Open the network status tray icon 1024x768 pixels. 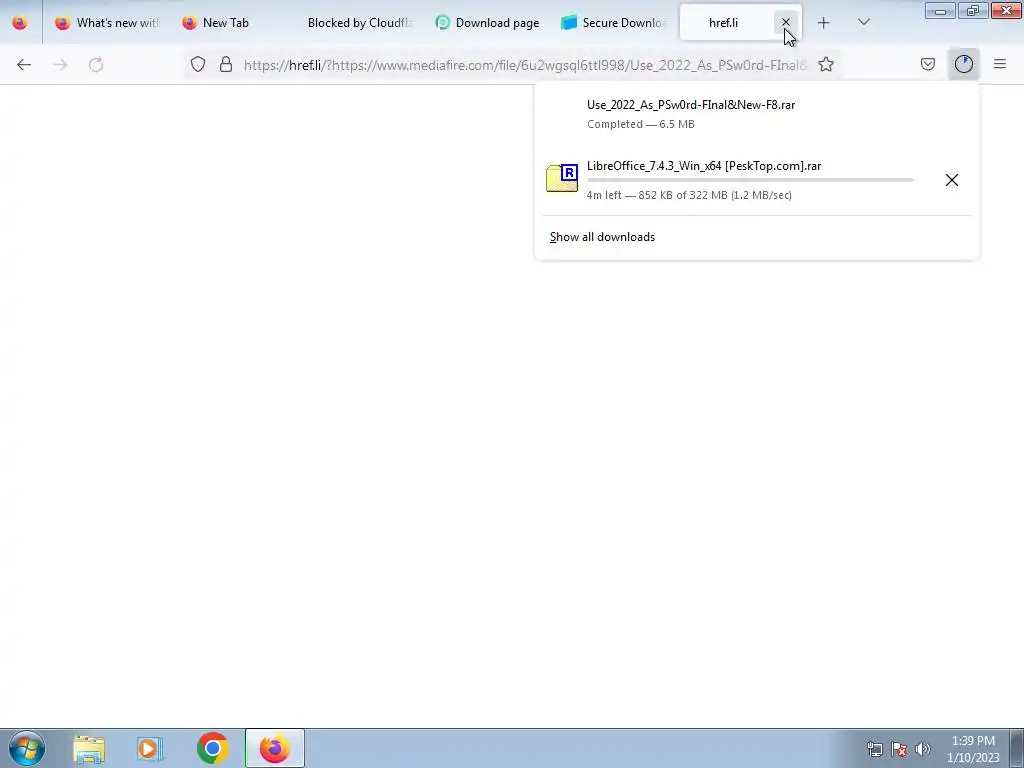(874, 749)
